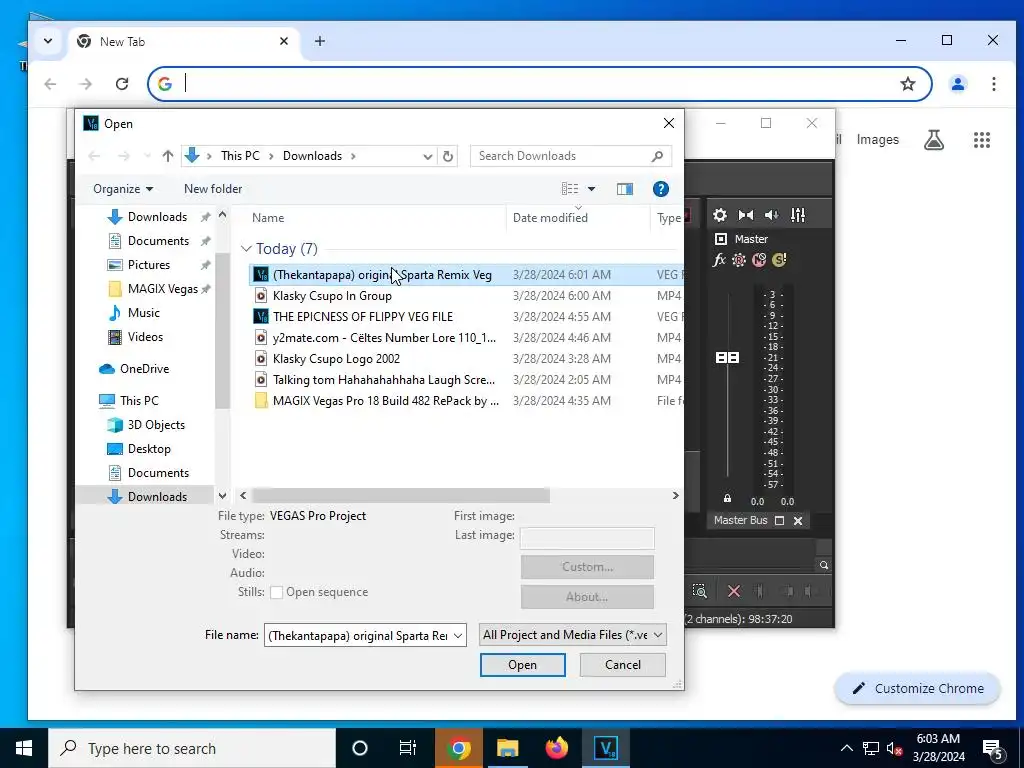Select the MAGIX Vegas Pro 18 Build folder
This screenshot has width=1024, height=768.
click(386, 400)
